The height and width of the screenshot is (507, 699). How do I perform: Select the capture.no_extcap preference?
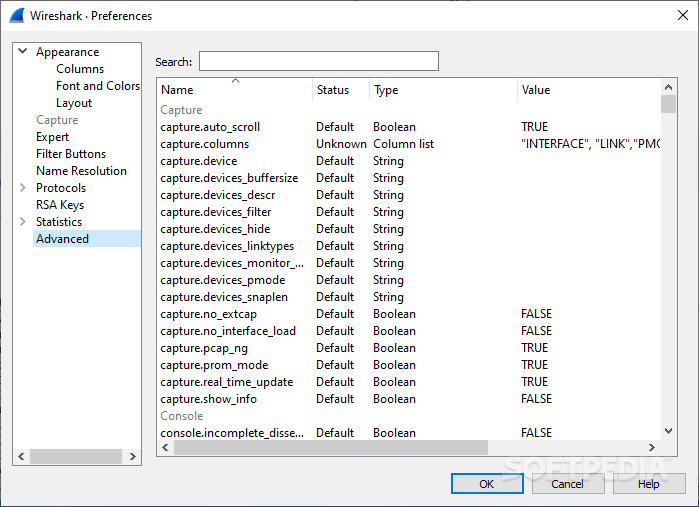409,314
